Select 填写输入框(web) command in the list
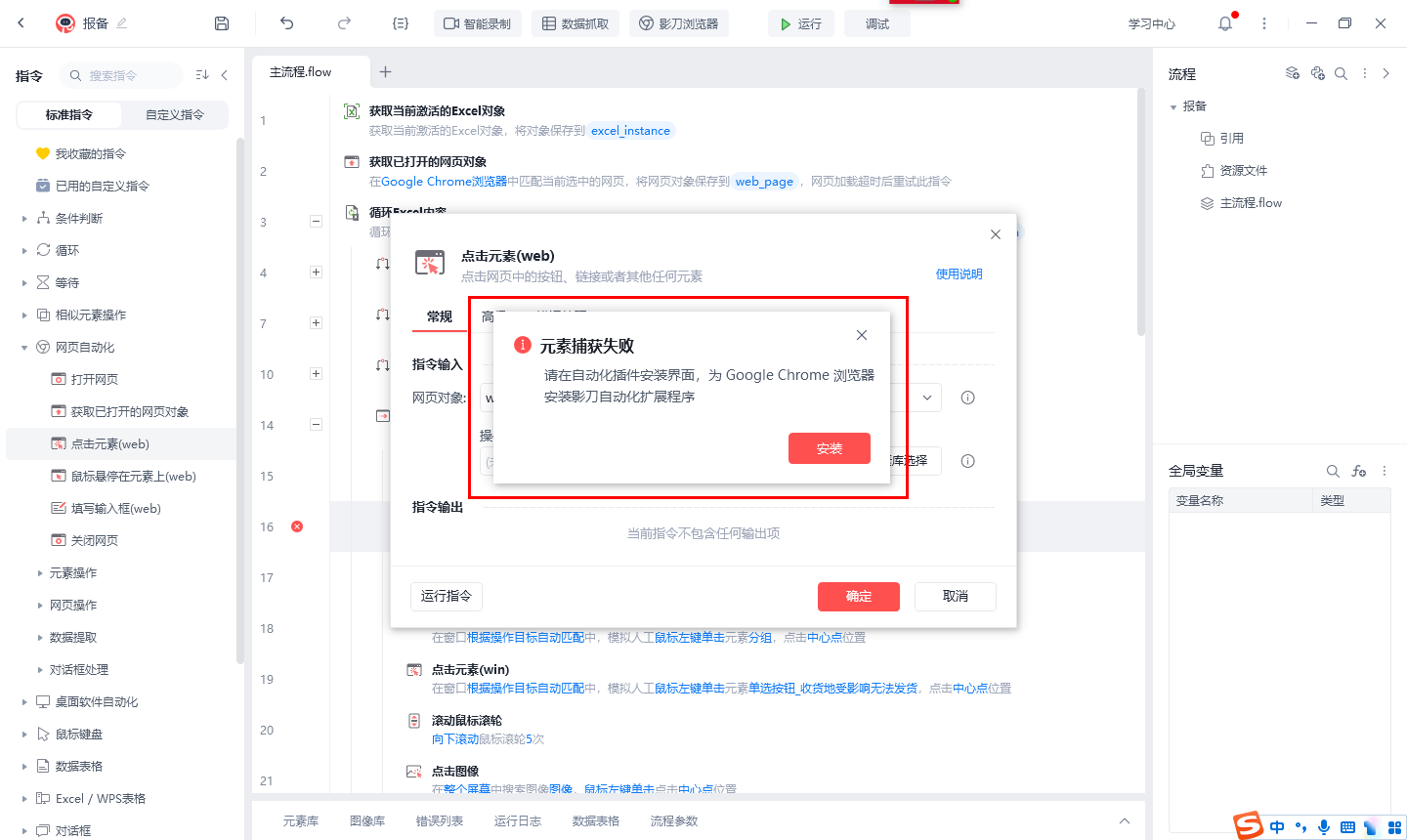Image resolution: width=1407 pixels, height=840 pixels. (116, 508)
